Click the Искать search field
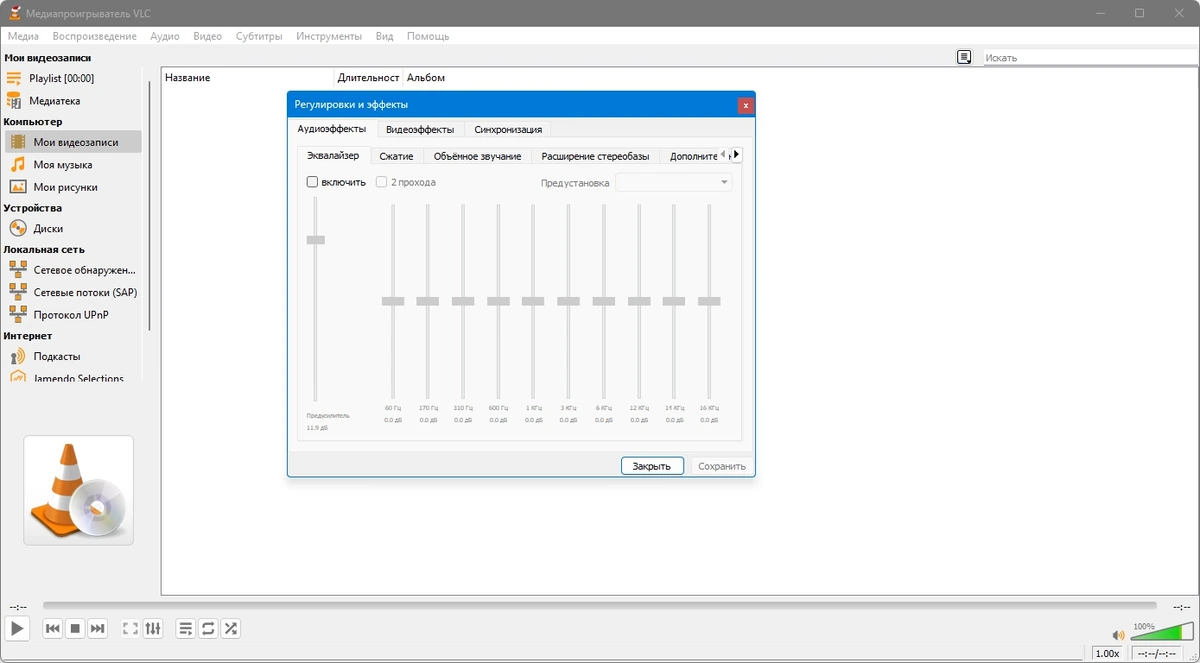Viewport: 1200px width, 663px height. pyautogui.click(x=1088, y=58)
